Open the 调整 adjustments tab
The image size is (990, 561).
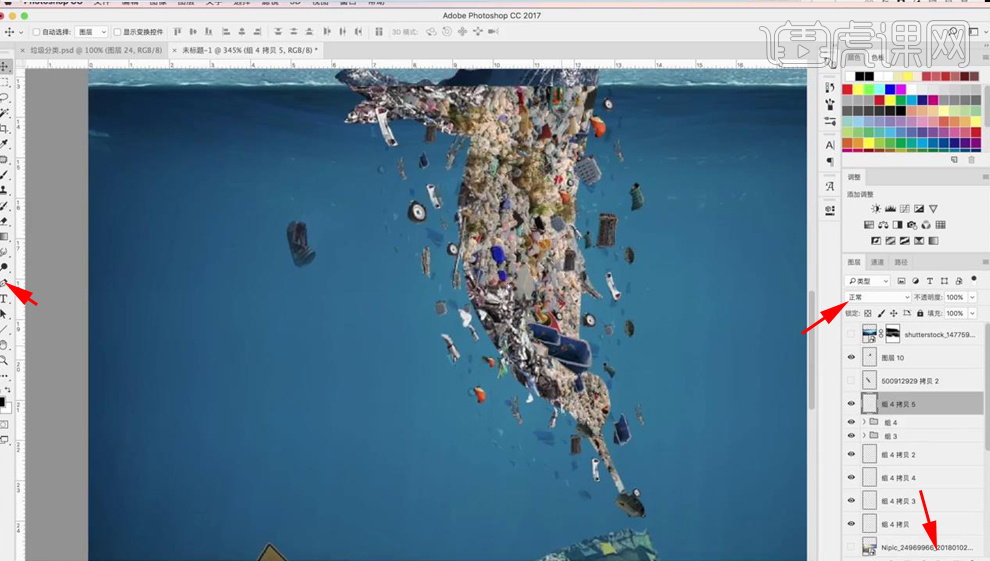[x=854, y=177]
